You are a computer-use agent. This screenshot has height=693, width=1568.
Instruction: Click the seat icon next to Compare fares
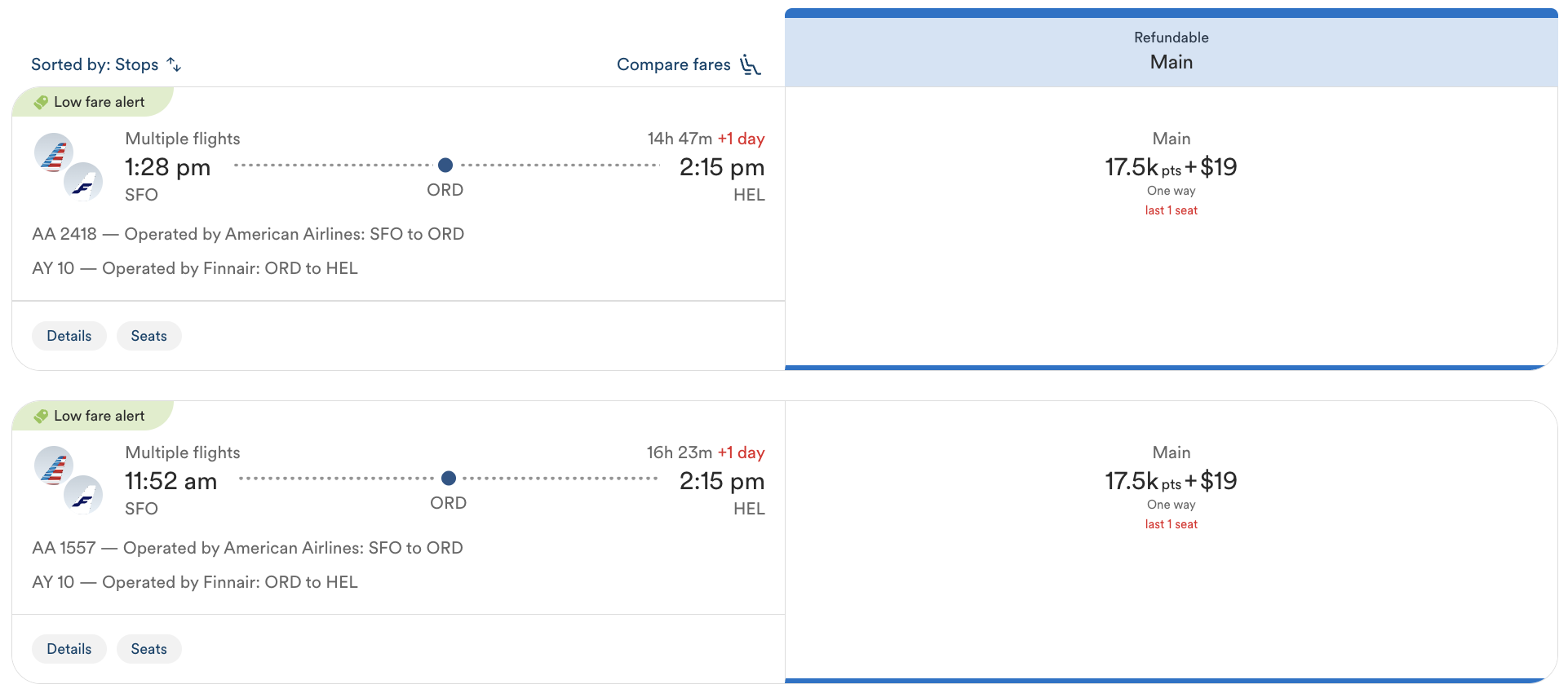tap(750, 65)
